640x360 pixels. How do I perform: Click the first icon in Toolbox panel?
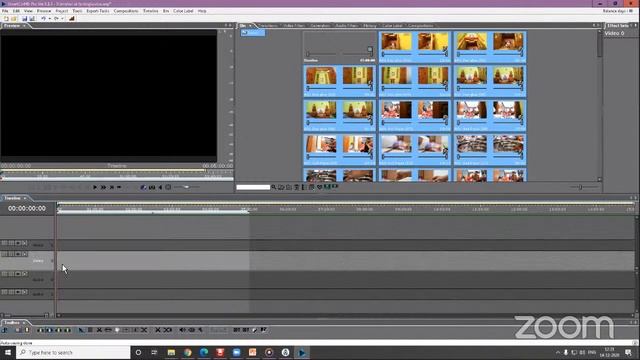pyautogui.click(x=5, y=330)
